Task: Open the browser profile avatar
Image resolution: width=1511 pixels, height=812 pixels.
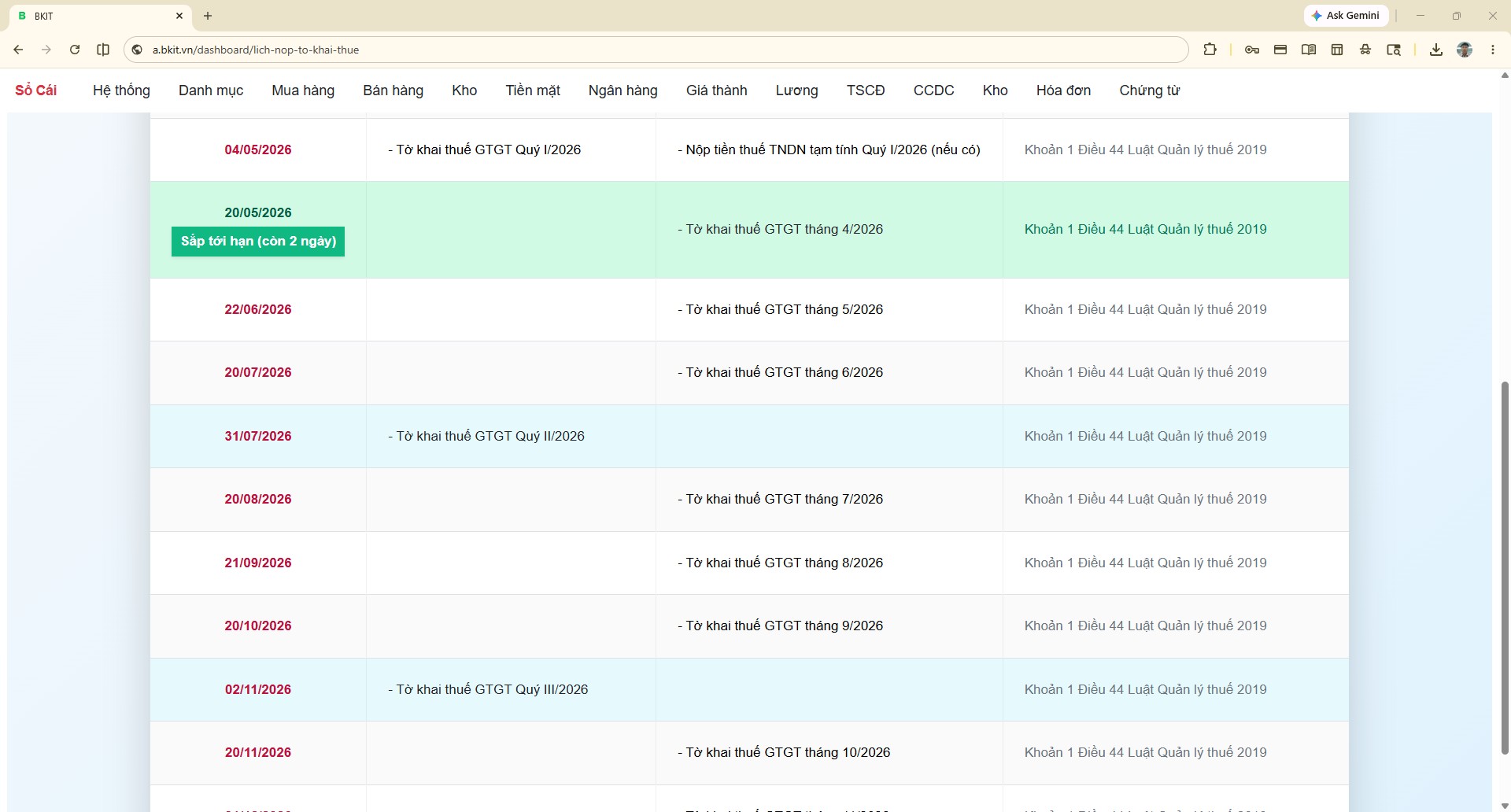Action: 1465,50
